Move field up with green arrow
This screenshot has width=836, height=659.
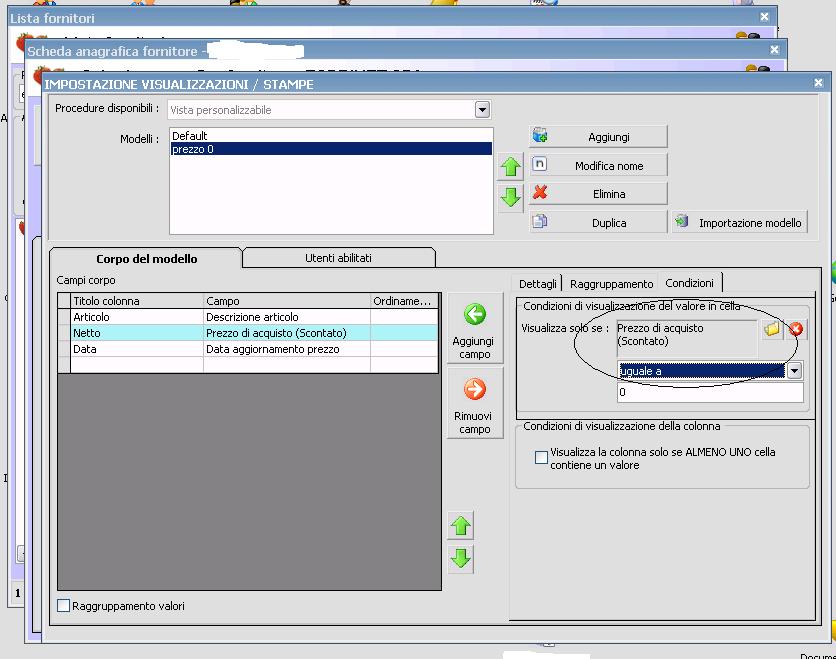tap(461, 526)
